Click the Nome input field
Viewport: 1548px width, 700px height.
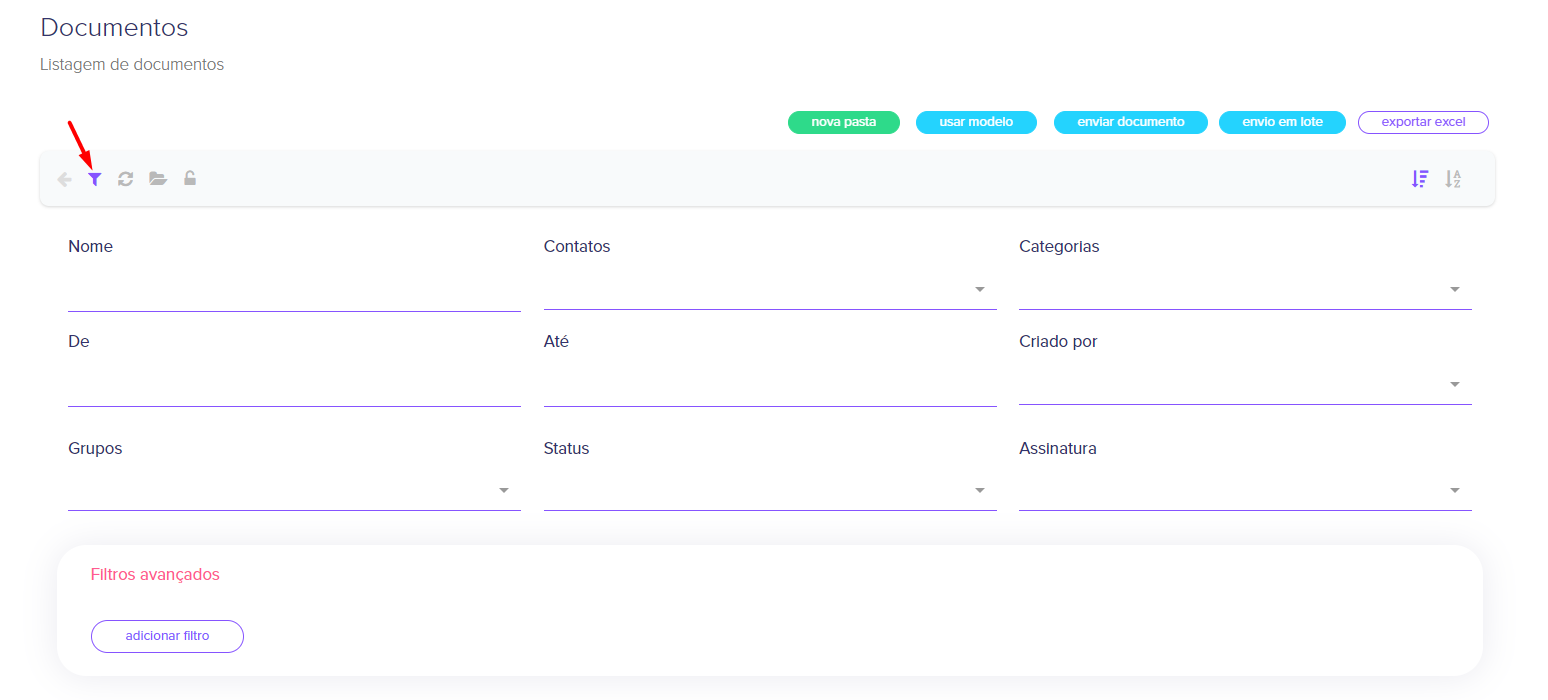point(294,292)
